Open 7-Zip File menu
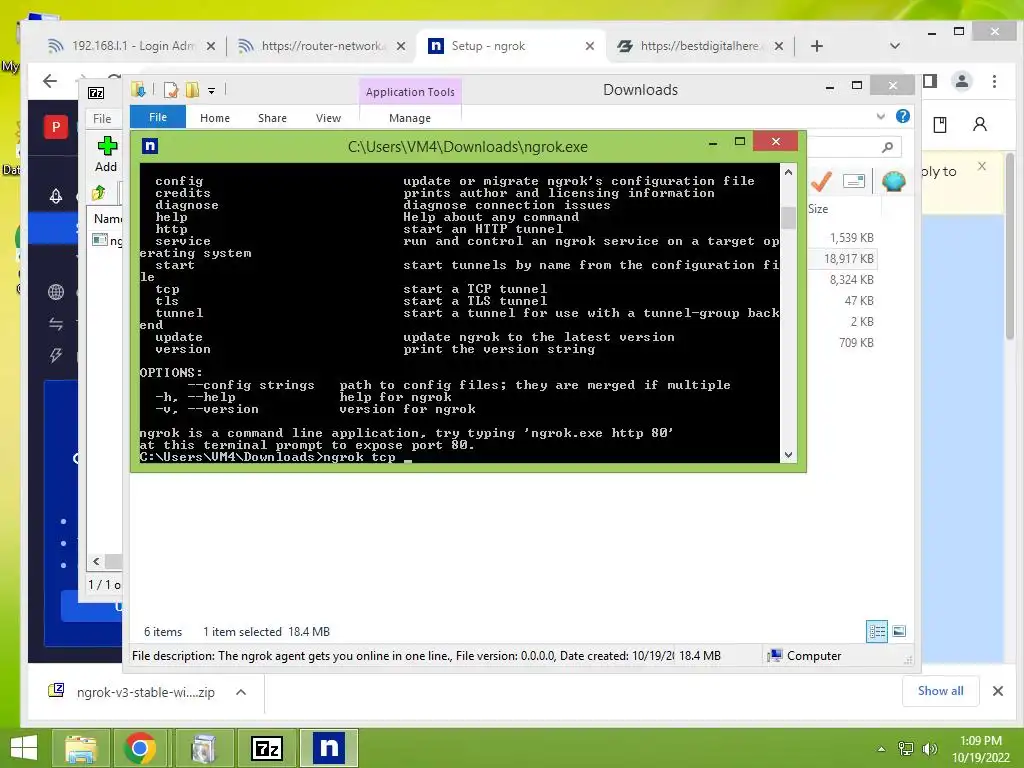The image size is (1024, 768). click(x=103, y=119)
